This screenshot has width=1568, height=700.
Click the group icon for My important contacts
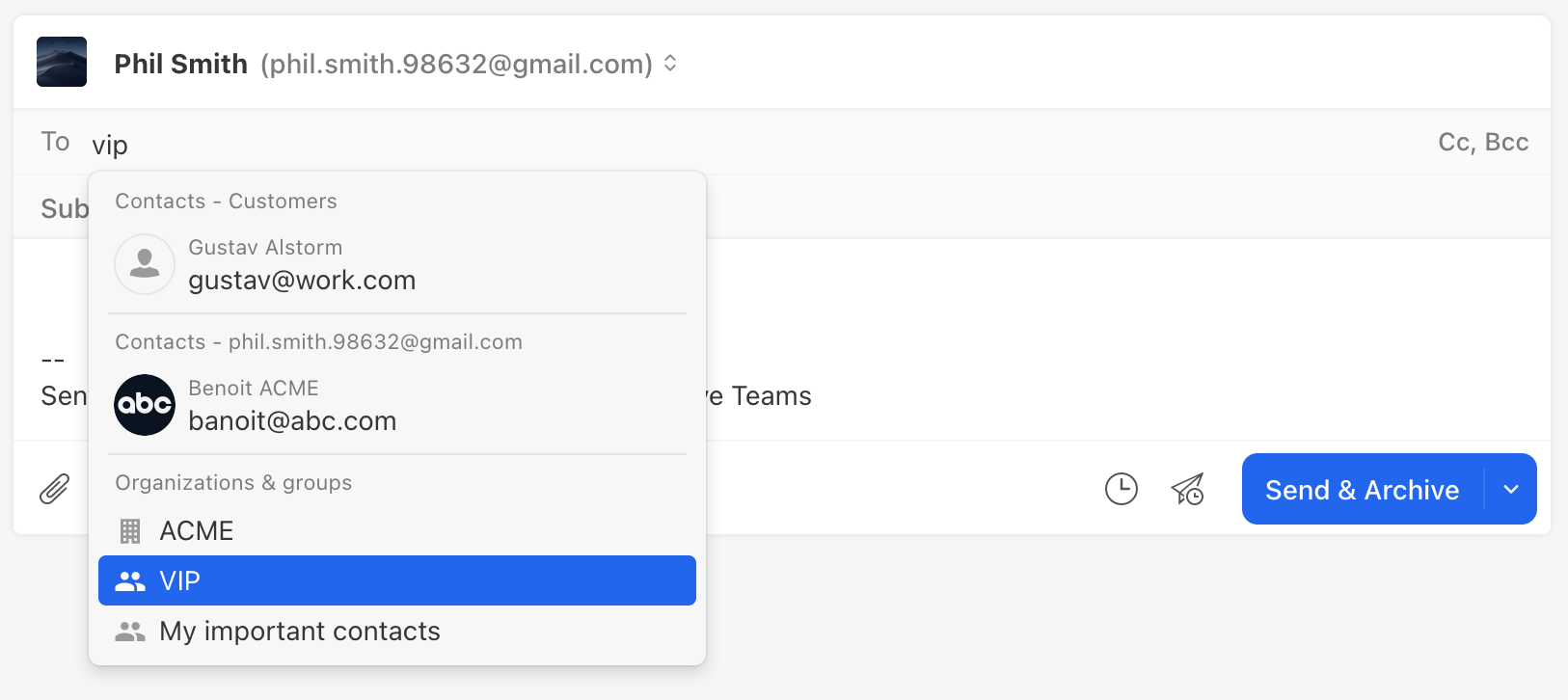[x=129, y=631]
